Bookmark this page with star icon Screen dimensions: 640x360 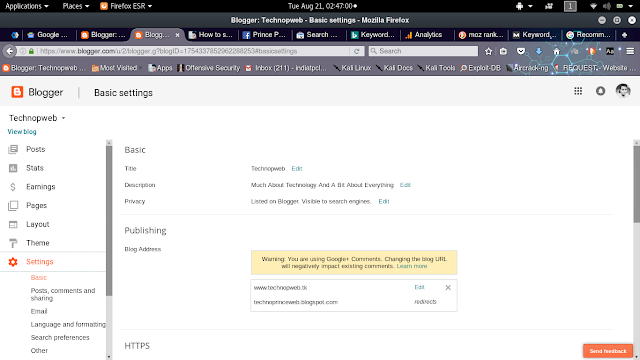(489, 51)
